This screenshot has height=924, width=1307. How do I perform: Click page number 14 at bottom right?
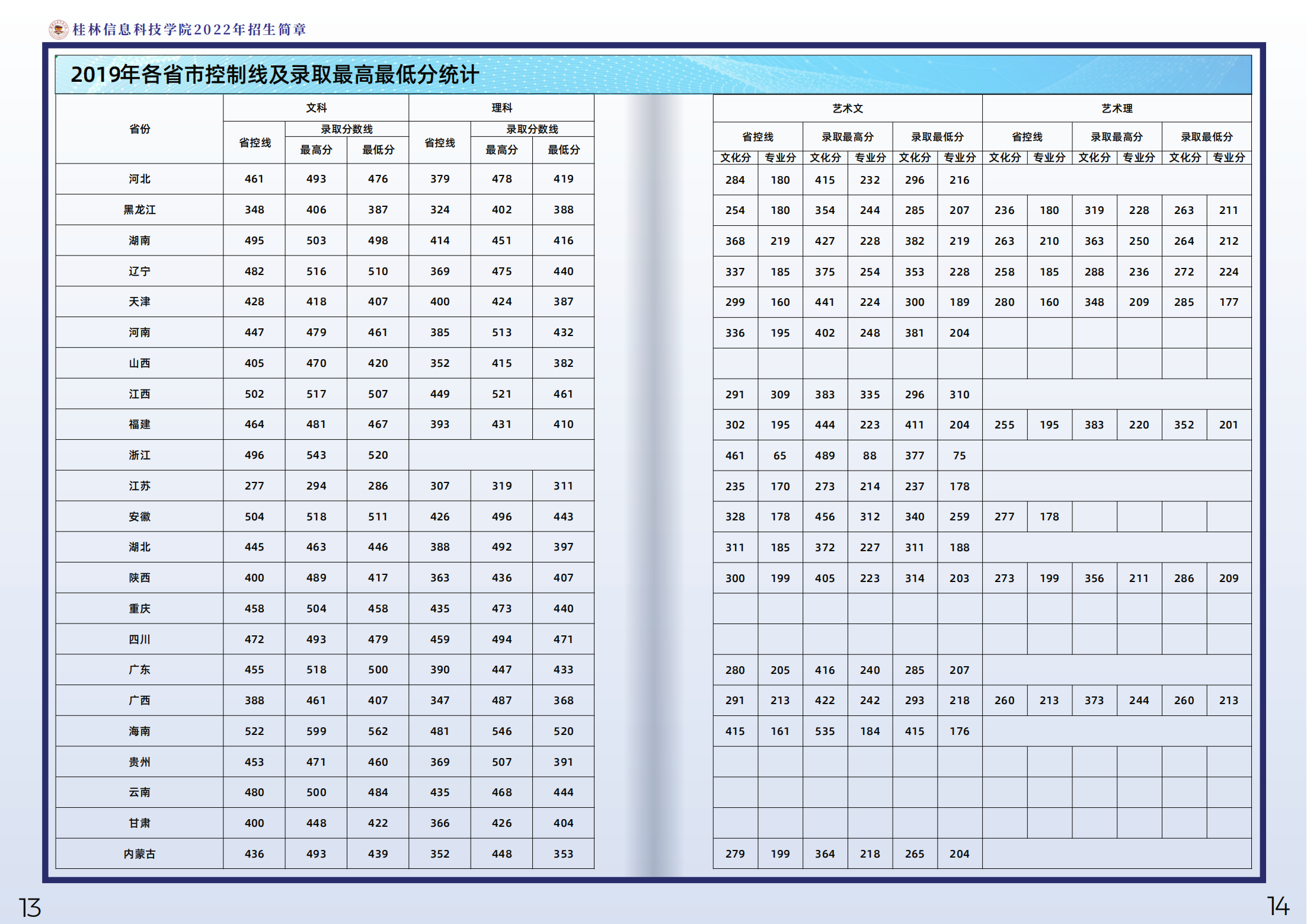click(x=1277, y=906)
